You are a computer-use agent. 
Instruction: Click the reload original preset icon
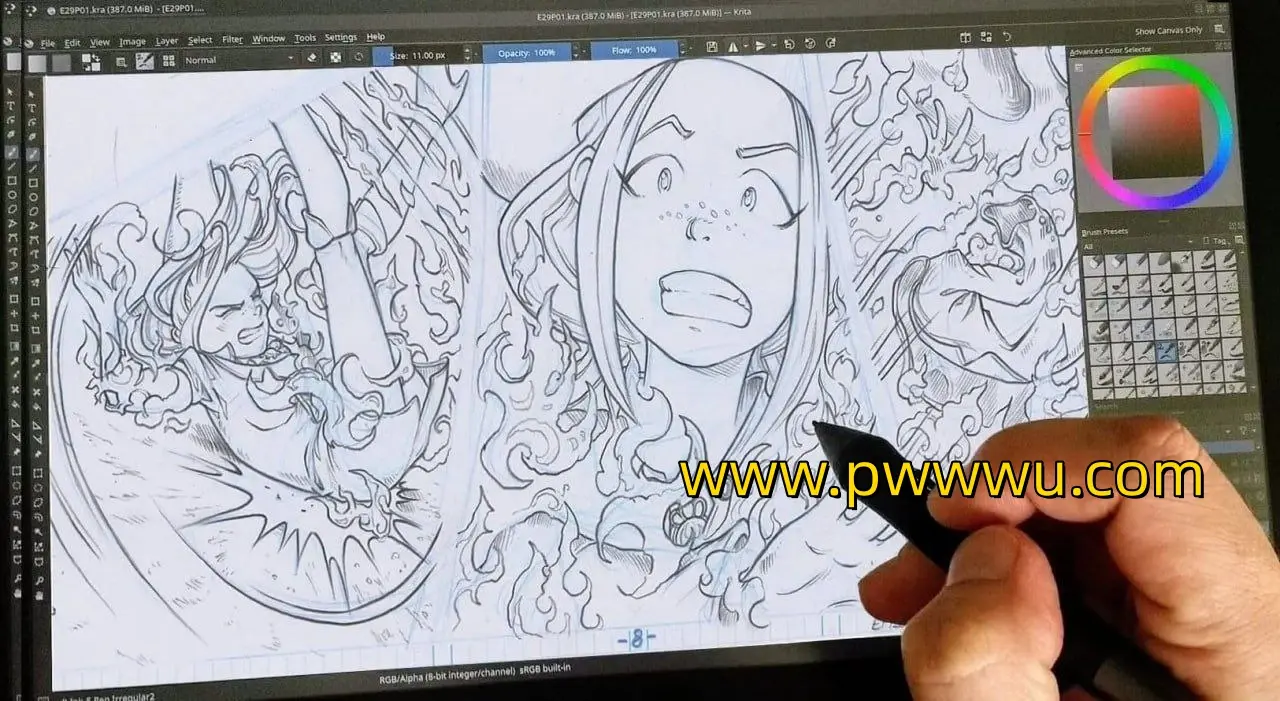pos(360,58)
